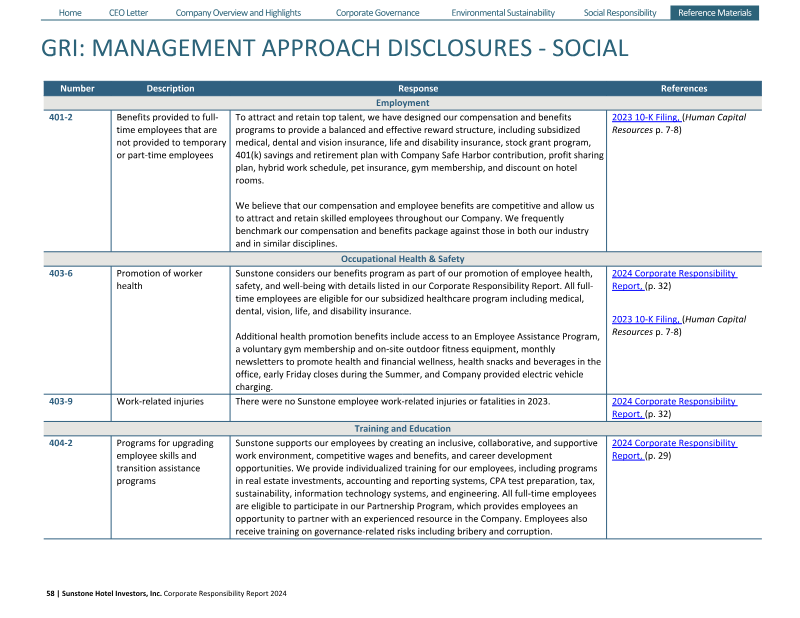Follow the 2023 10-K Filing link in row 403-6
This screenshot has width=800, height=618.
click(x=645, y=319)
